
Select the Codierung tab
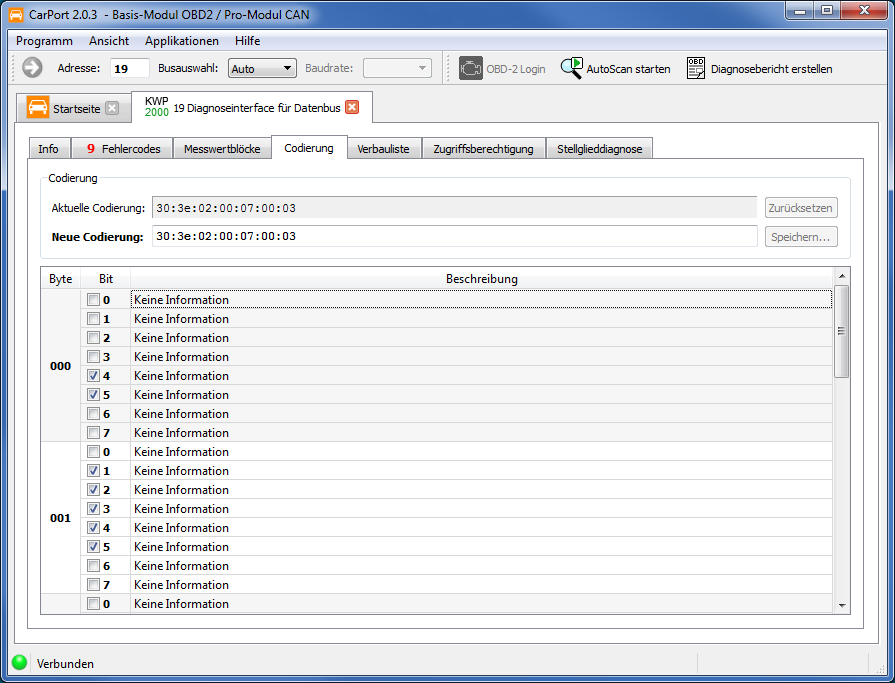coord(309,148)
